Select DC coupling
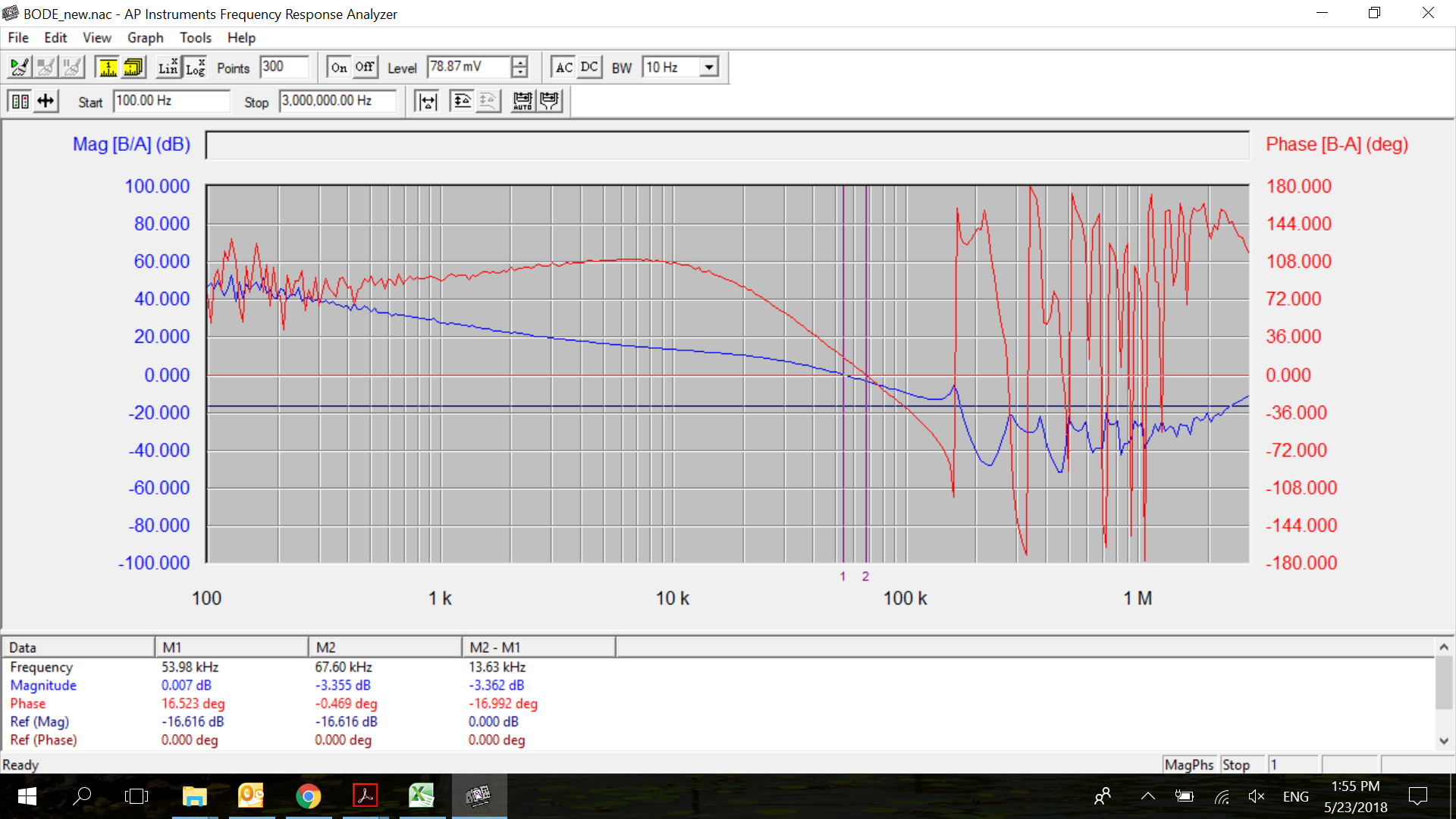This screenshot has height=819, width=1456. 589,67
